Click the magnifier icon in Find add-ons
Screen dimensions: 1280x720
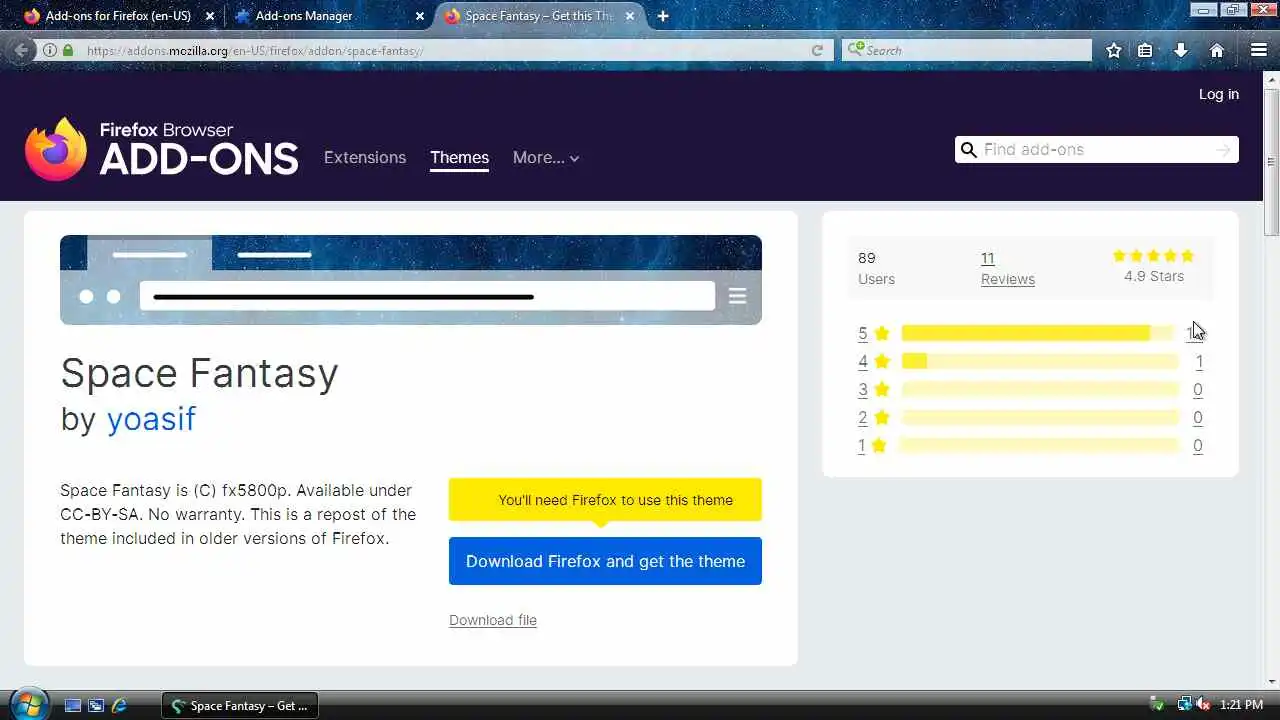pos(968,150)
